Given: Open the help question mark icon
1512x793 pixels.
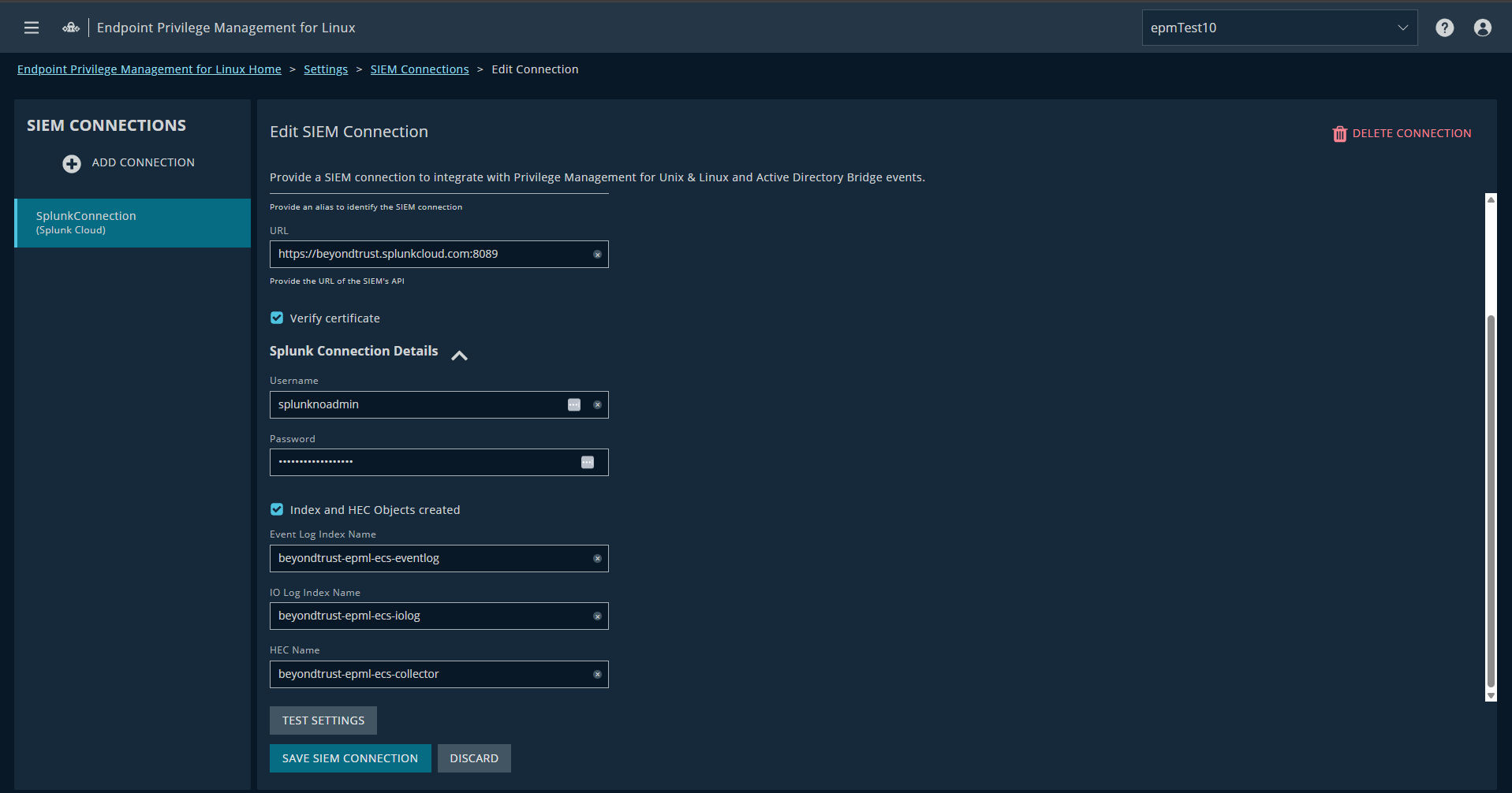Looking at the screenshot, I should coord(1444,28).
